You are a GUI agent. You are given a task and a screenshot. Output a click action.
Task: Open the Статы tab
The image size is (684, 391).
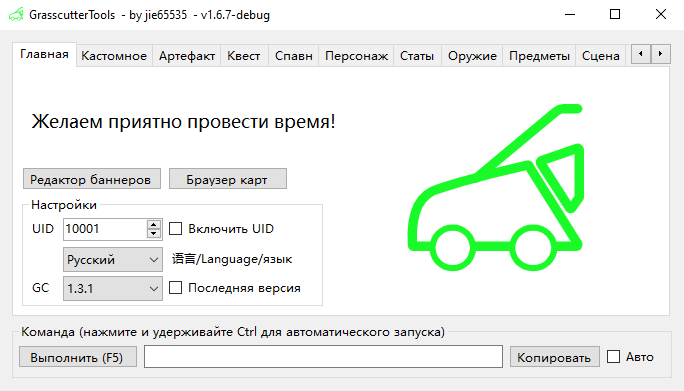[417, 56]
